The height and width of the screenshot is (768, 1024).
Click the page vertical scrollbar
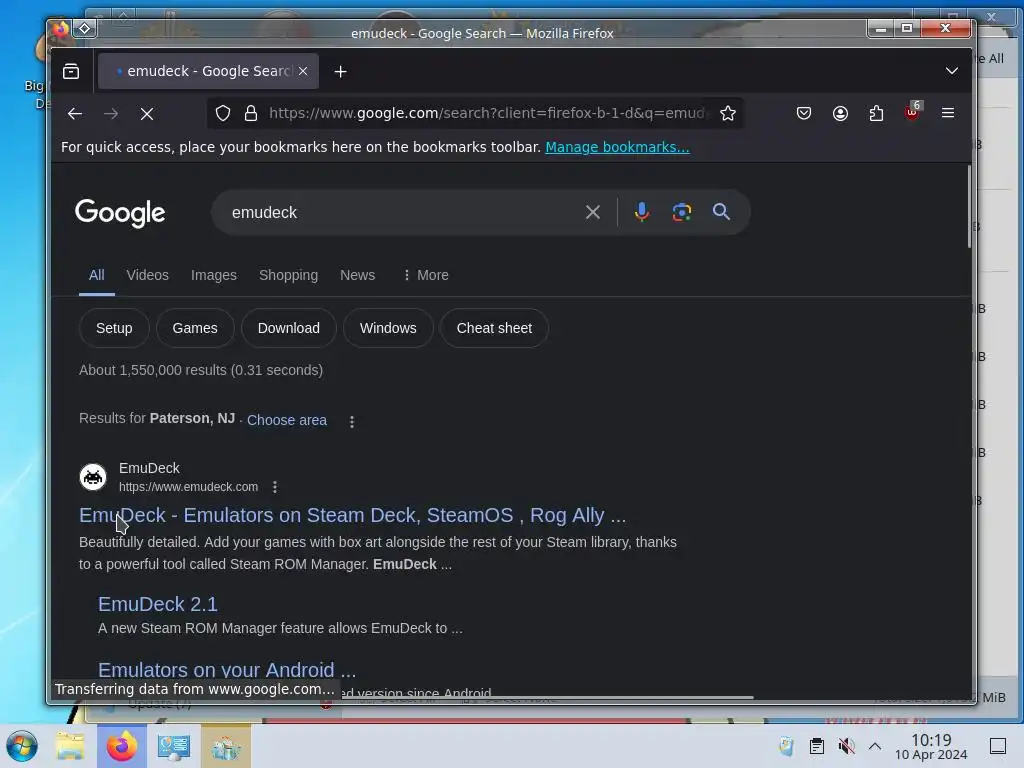pyautogui.click(x=968, y=207)
